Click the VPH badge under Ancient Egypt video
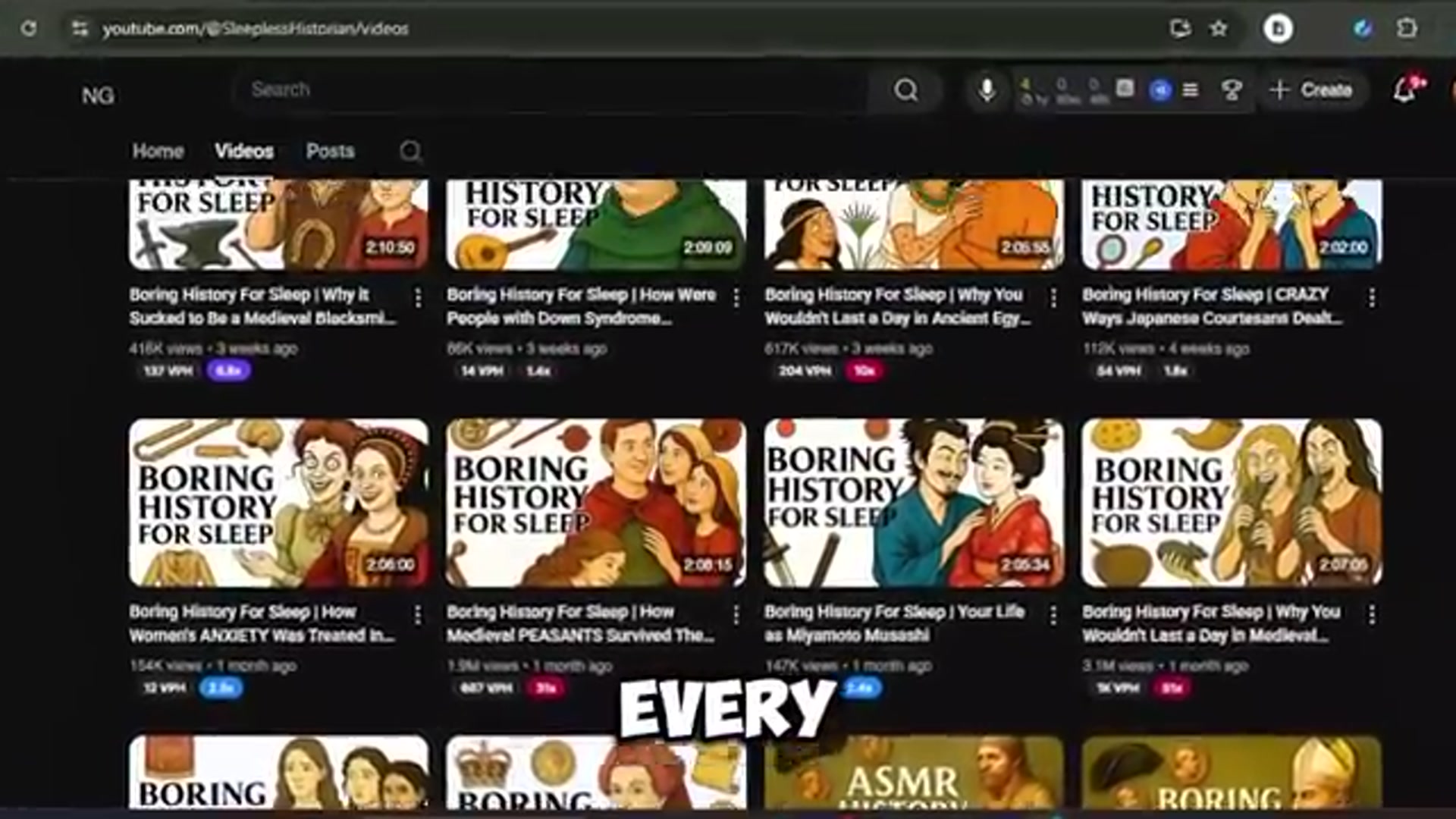 point(805,371)
